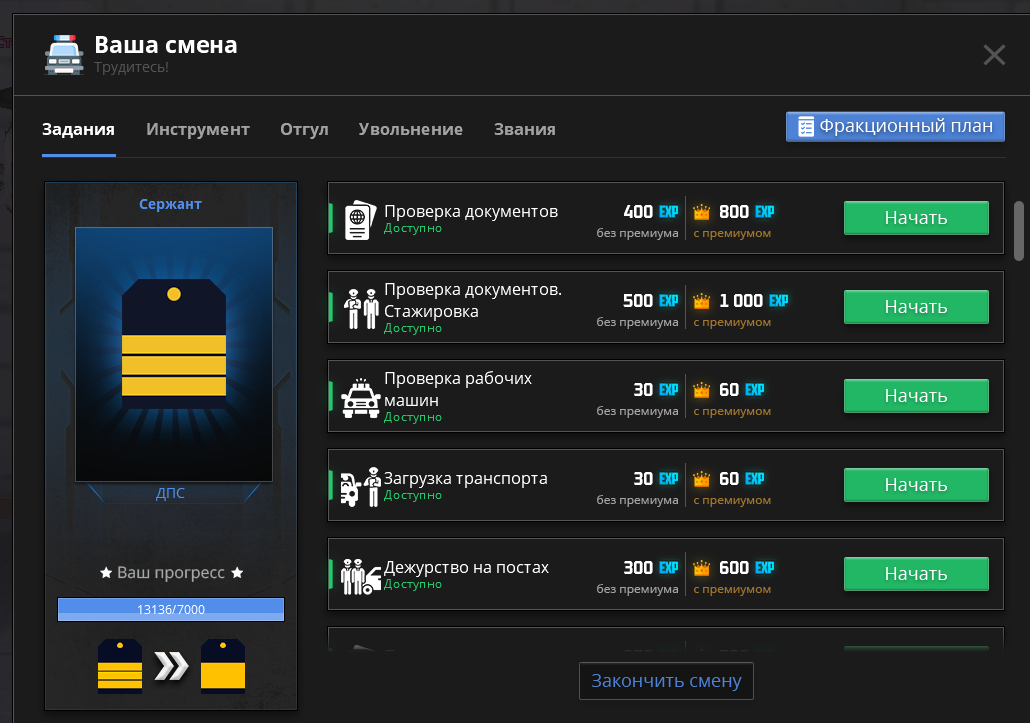
Task: Click the next rank insignia icon
Action: pos(223,666)
